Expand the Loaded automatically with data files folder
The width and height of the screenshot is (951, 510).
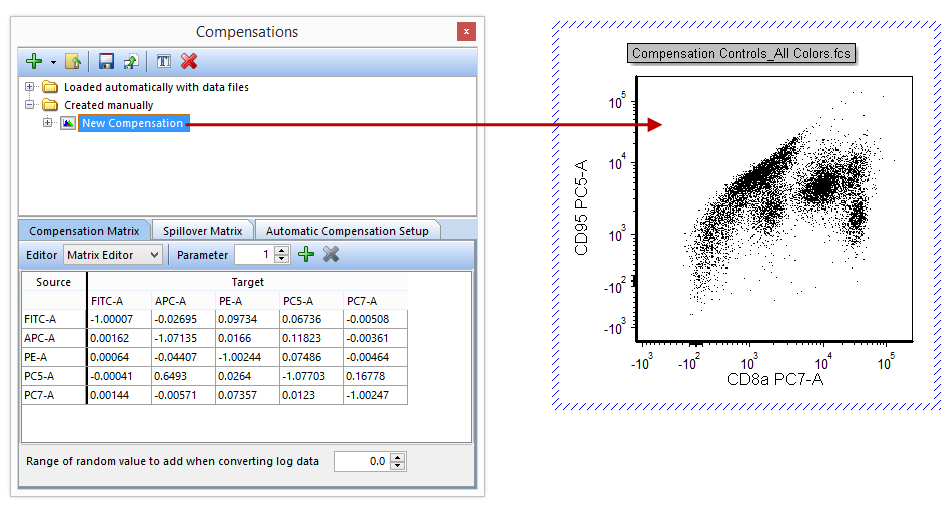[30, 87]
